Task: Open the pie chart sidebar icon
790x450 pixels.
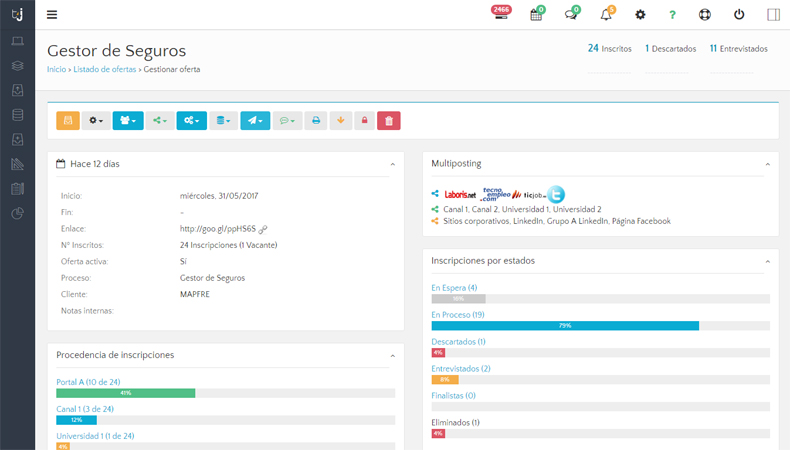Action: [x=18, y=214]
